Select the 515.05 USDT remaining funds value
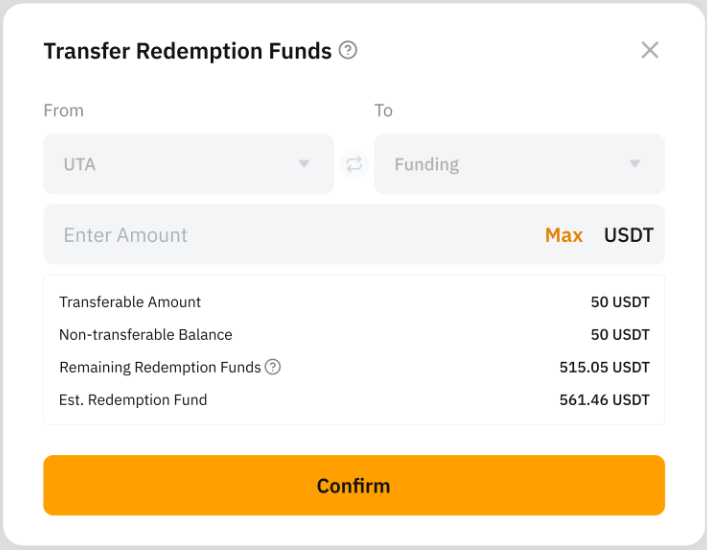Screen dimensions: 707x550 coord(604,367)
